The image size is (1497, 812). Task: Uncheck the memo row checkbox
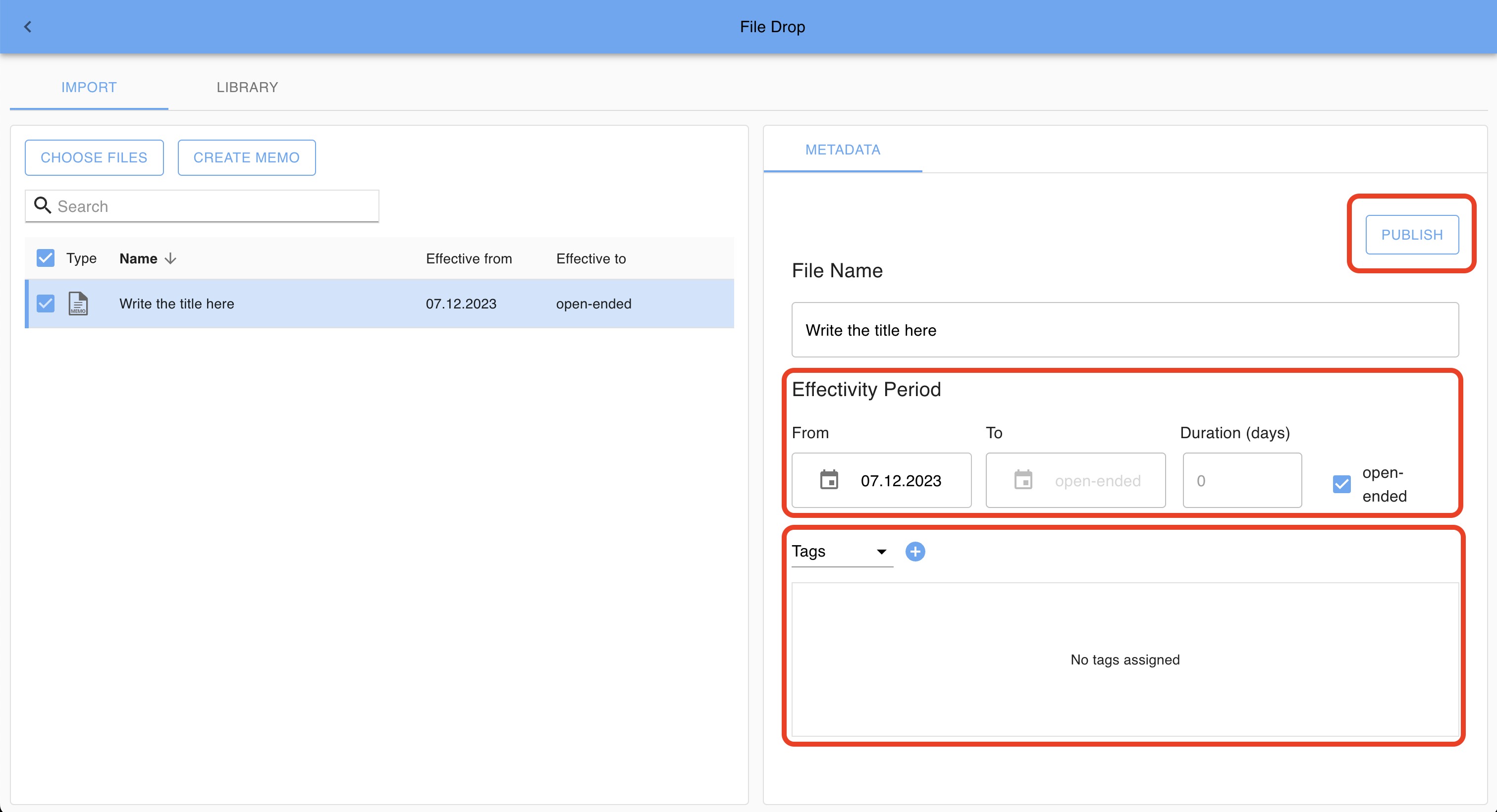[46, 303]
